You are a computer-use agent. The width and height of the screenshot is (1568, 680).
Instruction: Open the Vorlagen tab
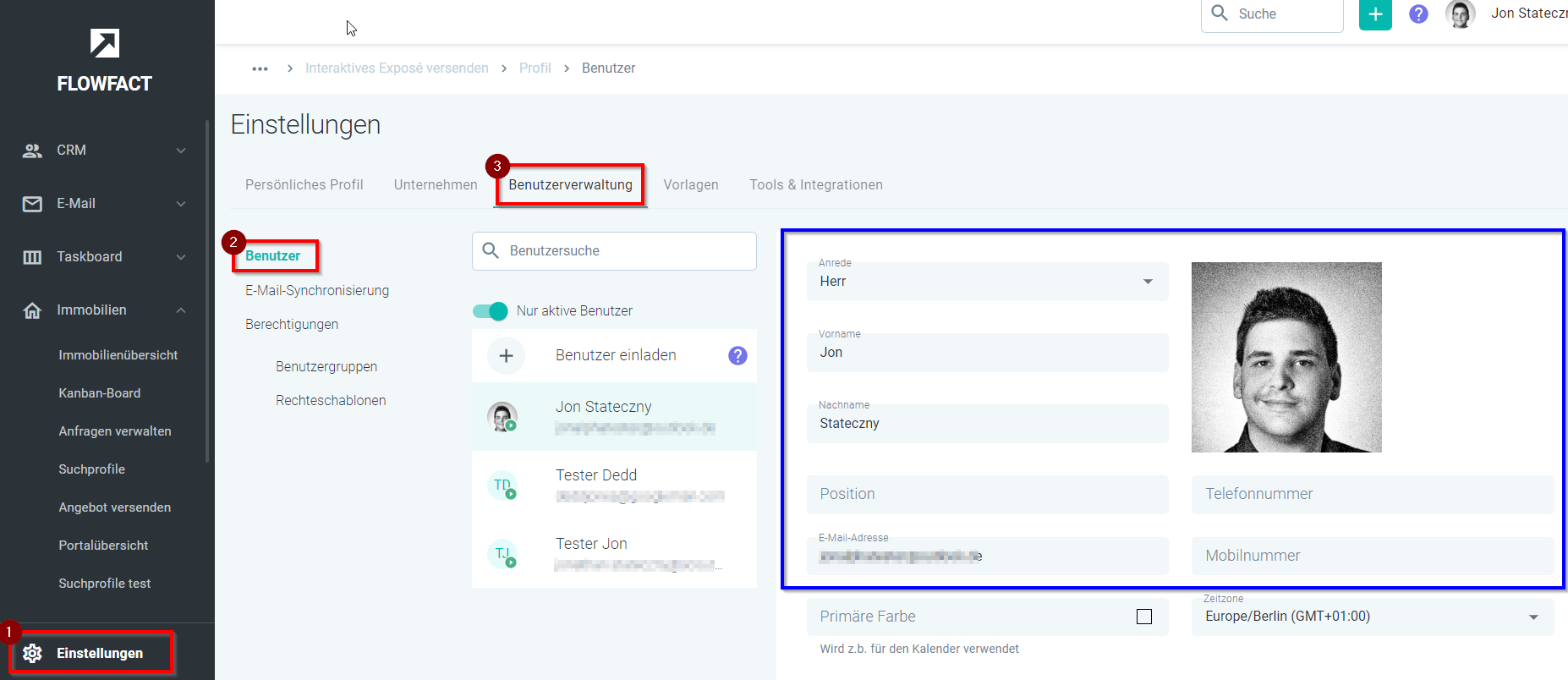[691, 184]
